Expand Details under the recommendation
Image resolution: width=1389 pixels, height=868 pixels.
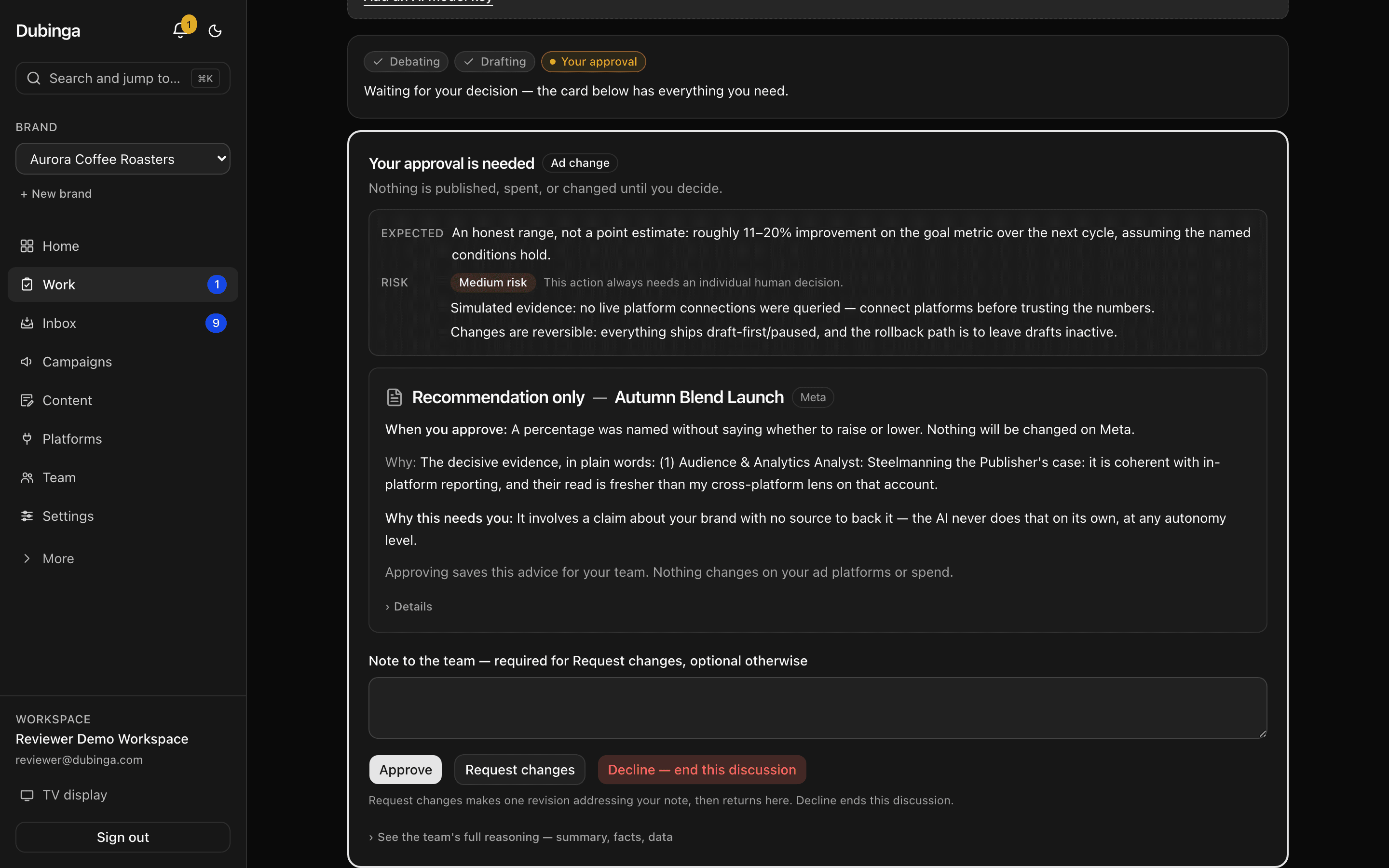point(409,606)
